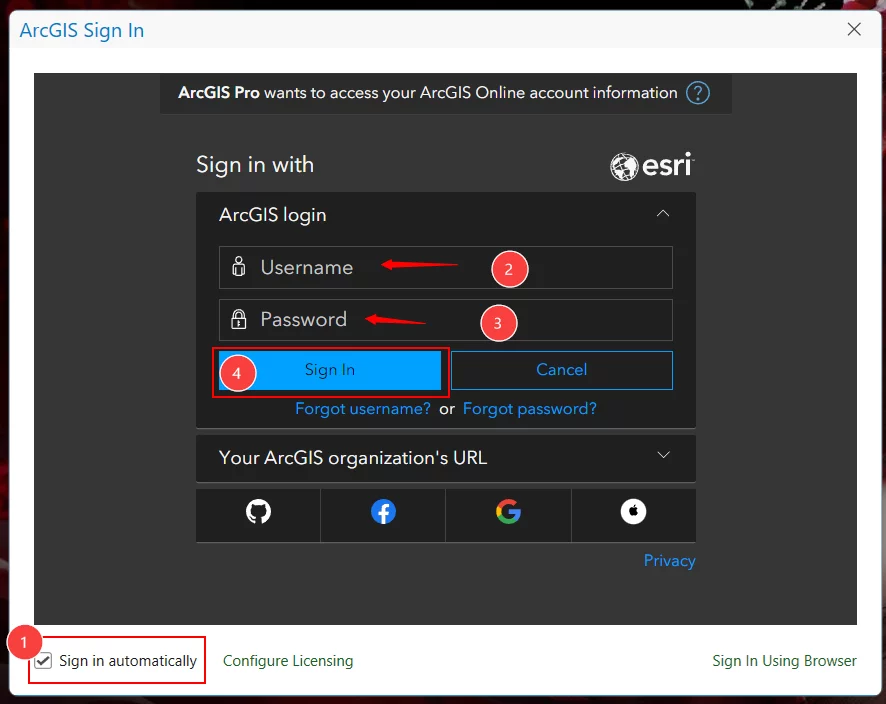Viewport: 886px width, 704px height.
Task: Click the Cancel button
Action: tap(562, 370)
